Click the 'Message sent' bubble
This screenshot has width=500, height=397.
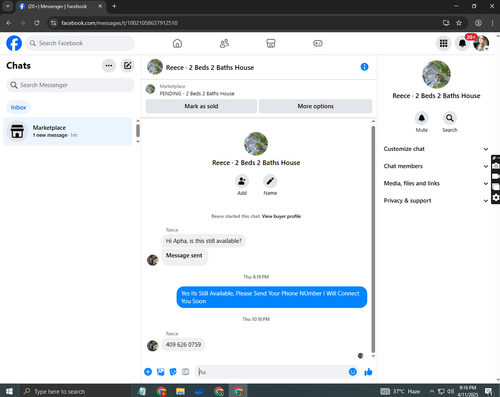point(184,256)
